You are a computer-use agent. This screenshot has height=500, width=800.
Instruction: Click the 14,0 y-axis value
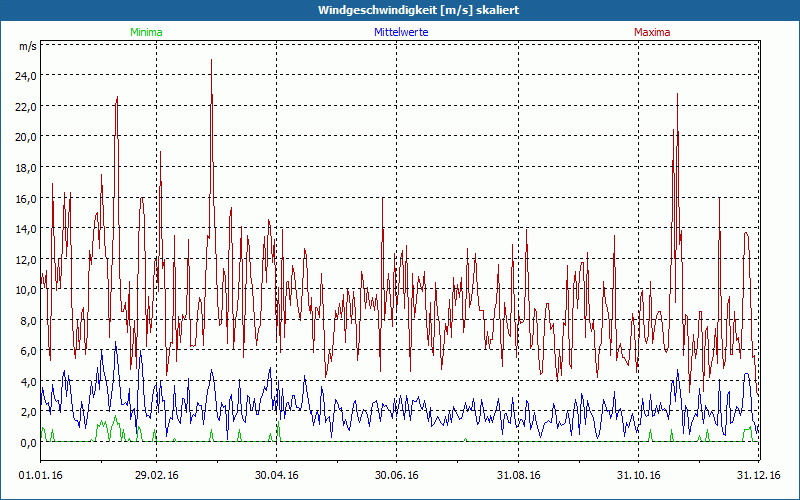coord(26,229)
